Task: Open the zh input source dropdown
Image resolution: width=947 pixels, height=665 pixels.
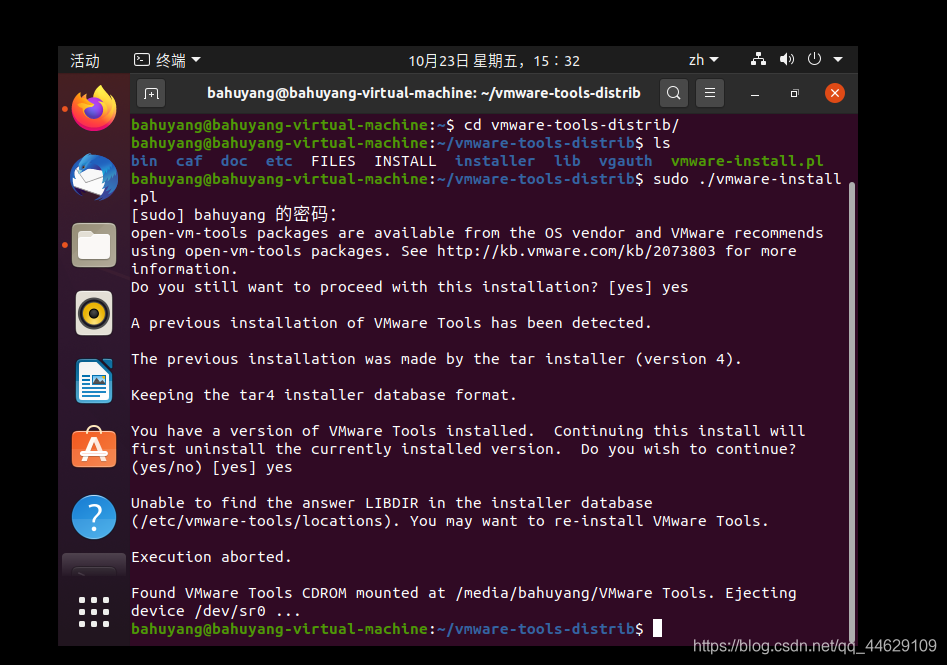Action: point(704,60)
